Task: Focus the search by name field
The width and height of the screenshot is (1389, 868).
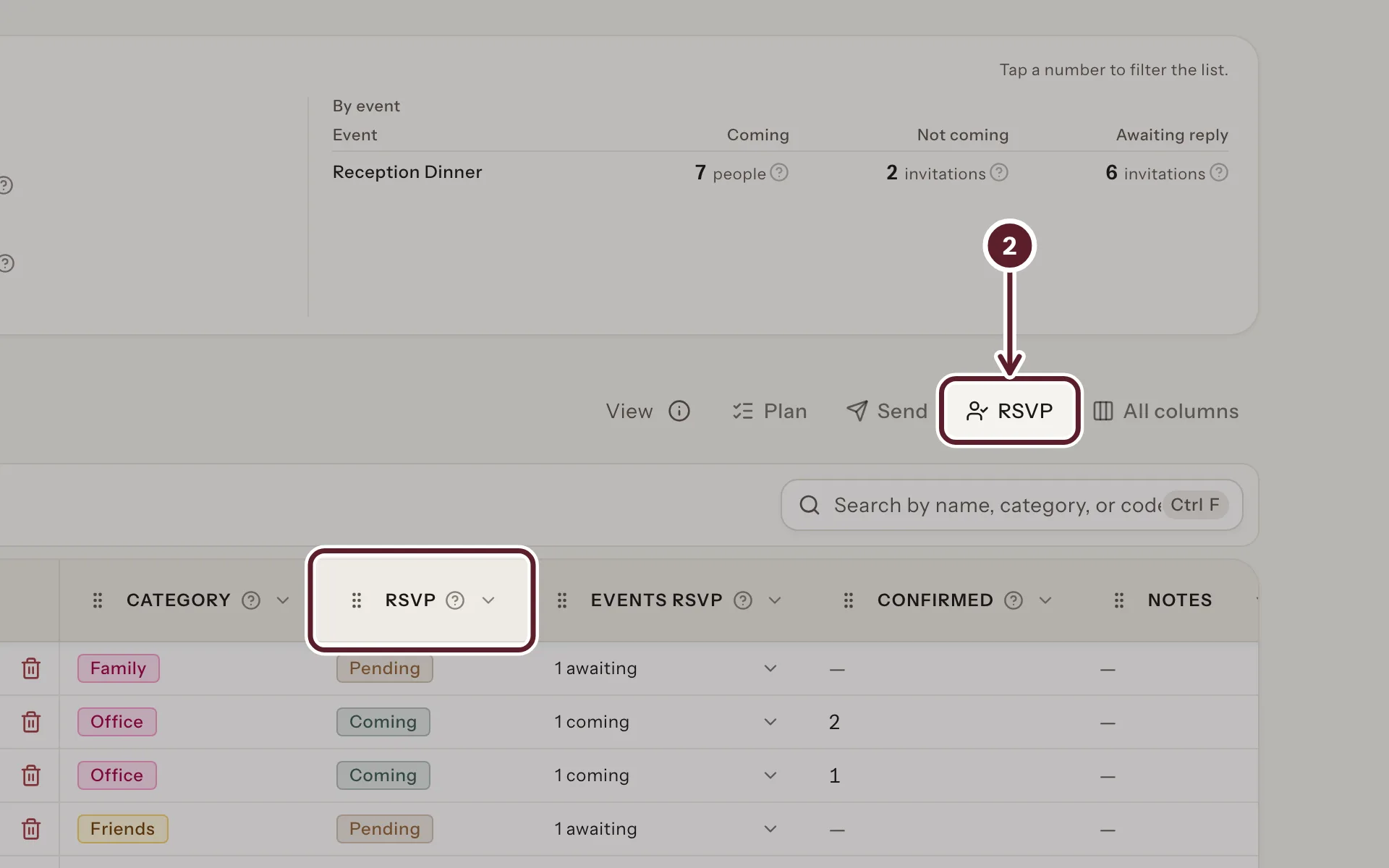Action: (1011, 505)
